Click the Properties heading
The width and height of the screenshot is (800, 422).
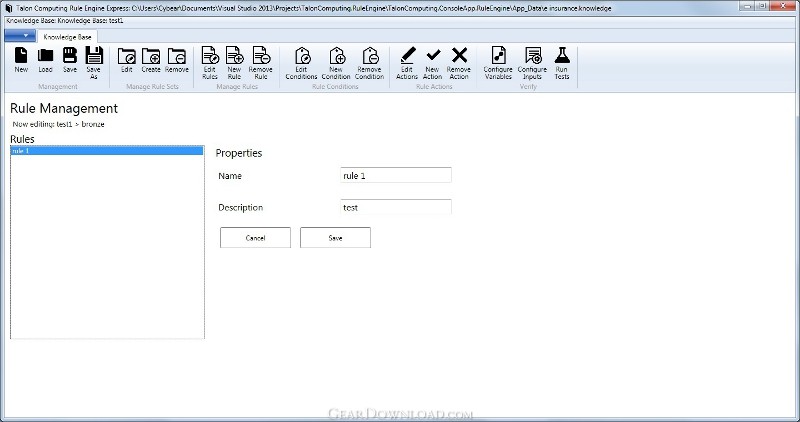pos(239,153)
